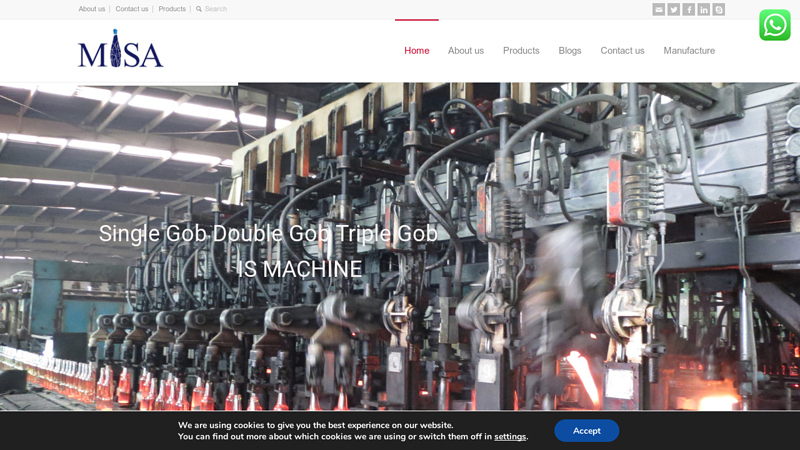This screenshot has height=450, width=800.
Task: Select the Home menu item
Action: tap(417, 51)
